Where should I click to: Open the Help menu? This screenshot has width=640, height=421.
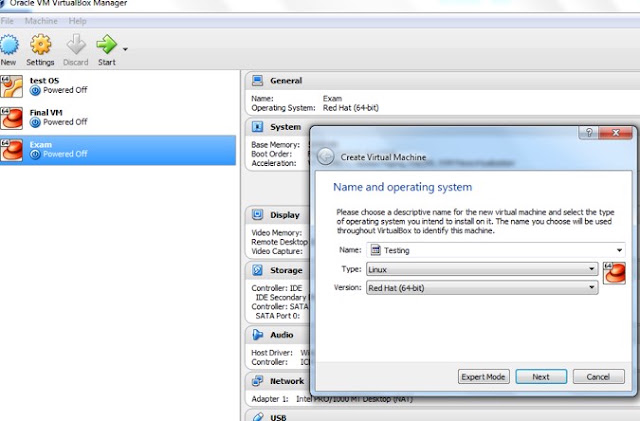point(77,21)
